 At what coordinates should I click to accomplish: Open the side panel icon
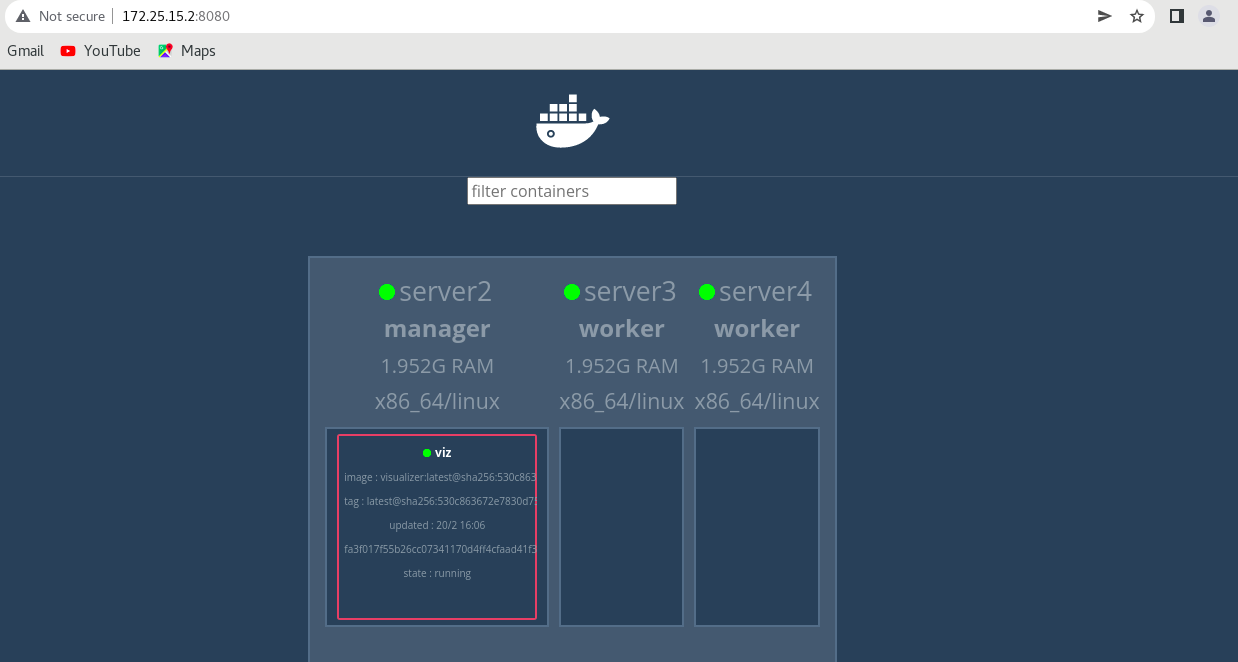point(1177,16)
